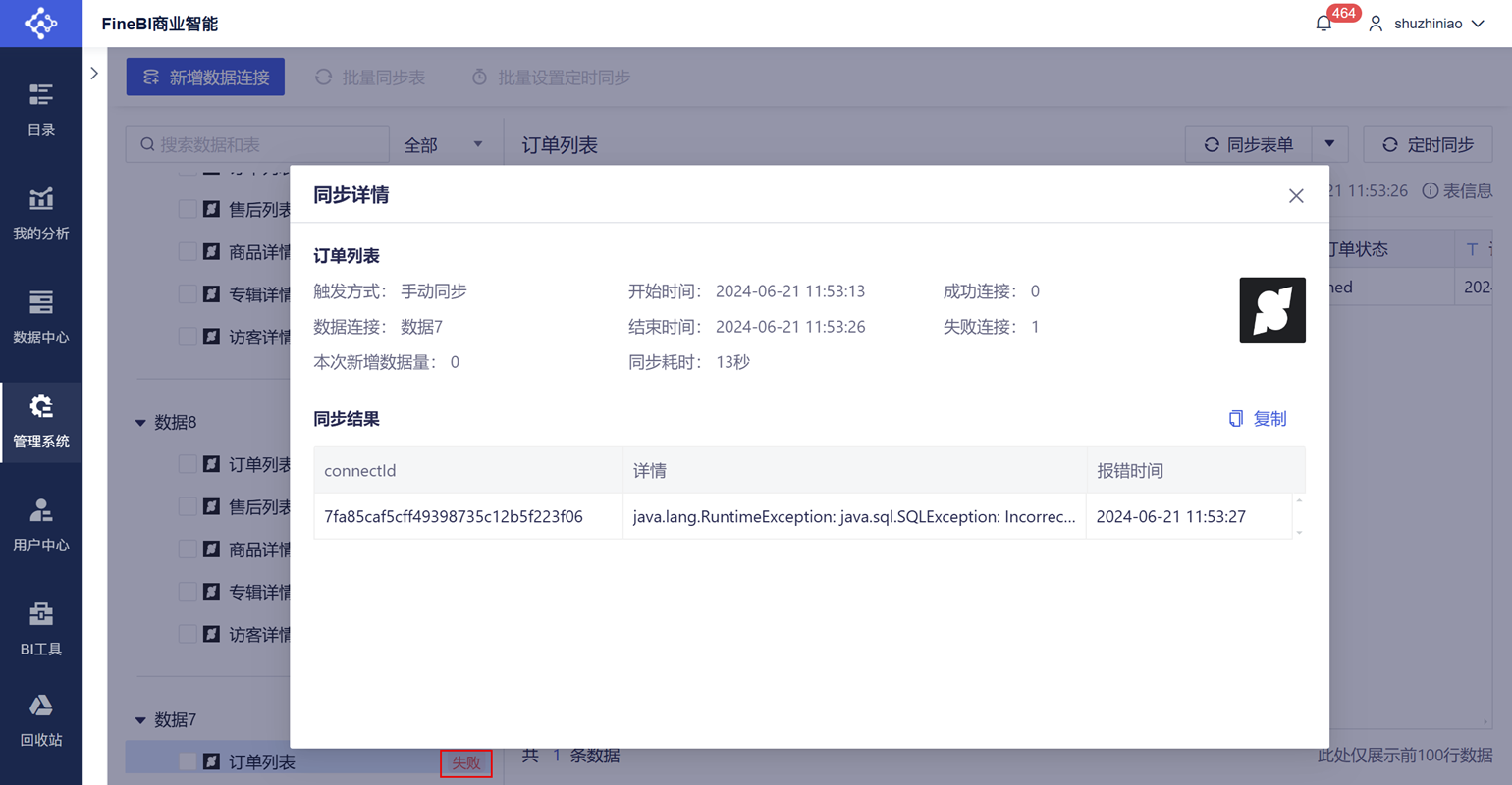Tick checkbox for 访客详情 under 数据8
Image resolution: width=1512 pixels, height=785 pixels.
coord(188,634)
